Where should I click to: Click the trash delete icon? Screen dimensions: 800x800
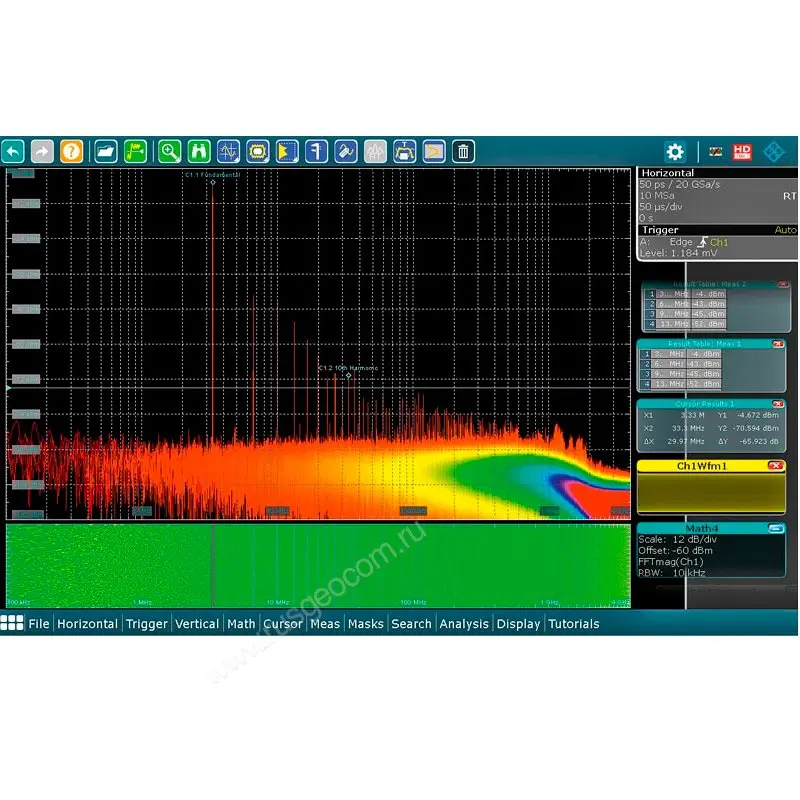(x=463, y=151)
